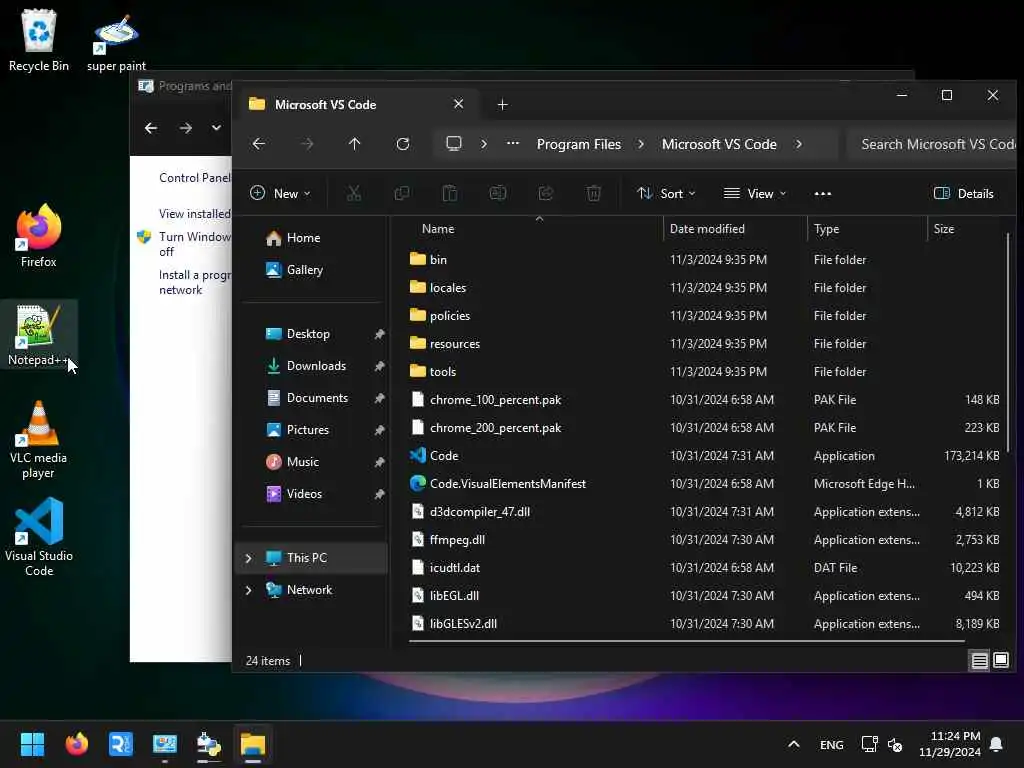This screenshot has width=1024, height=768.
Task: Open the Recycle Bin desktop icon
Action: (39, 40)
